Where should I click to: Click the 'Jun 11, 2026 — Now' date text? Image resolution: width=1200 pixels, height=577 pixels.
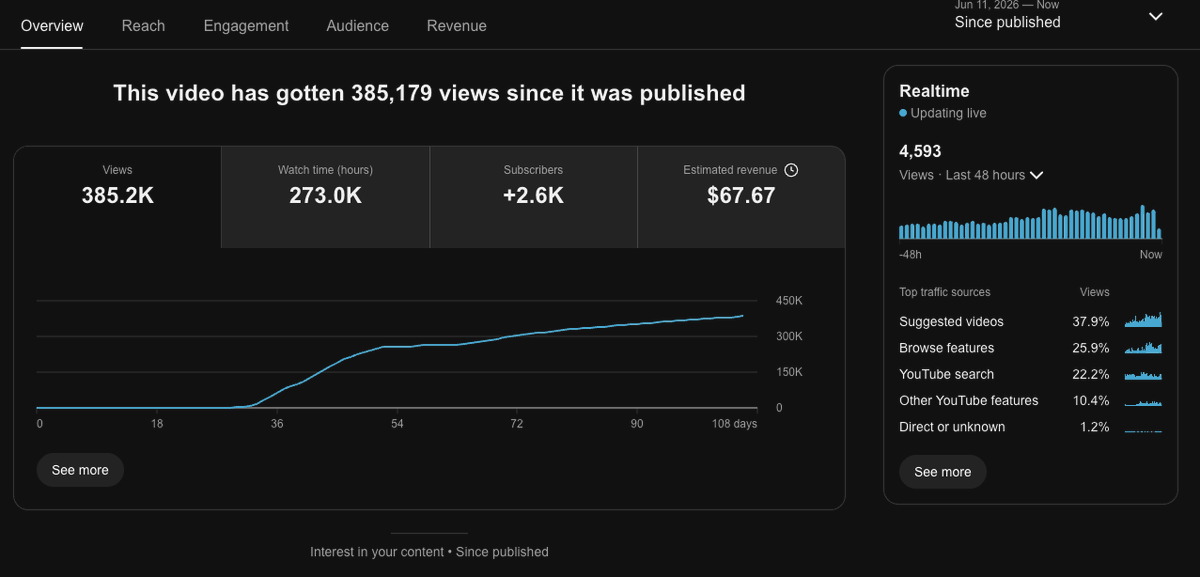coord(1007,4)
